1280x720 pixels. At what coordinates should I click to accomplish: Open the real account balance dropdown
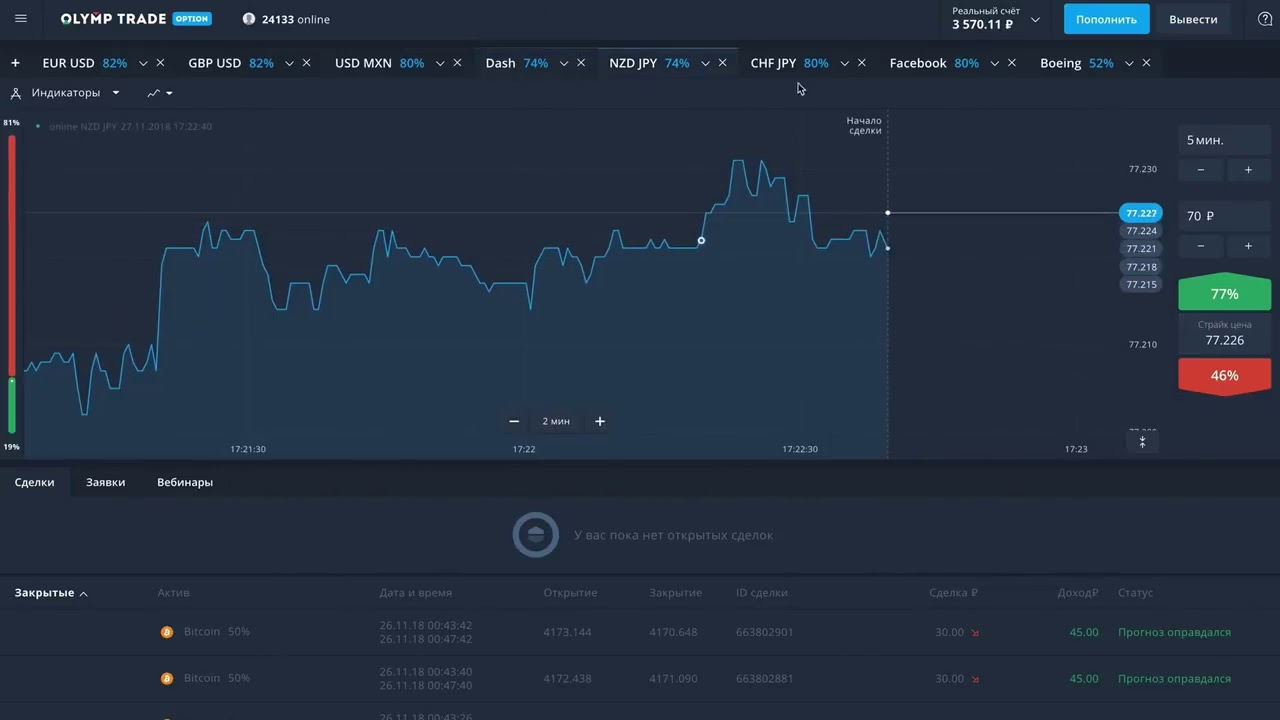coord(1035,19)
